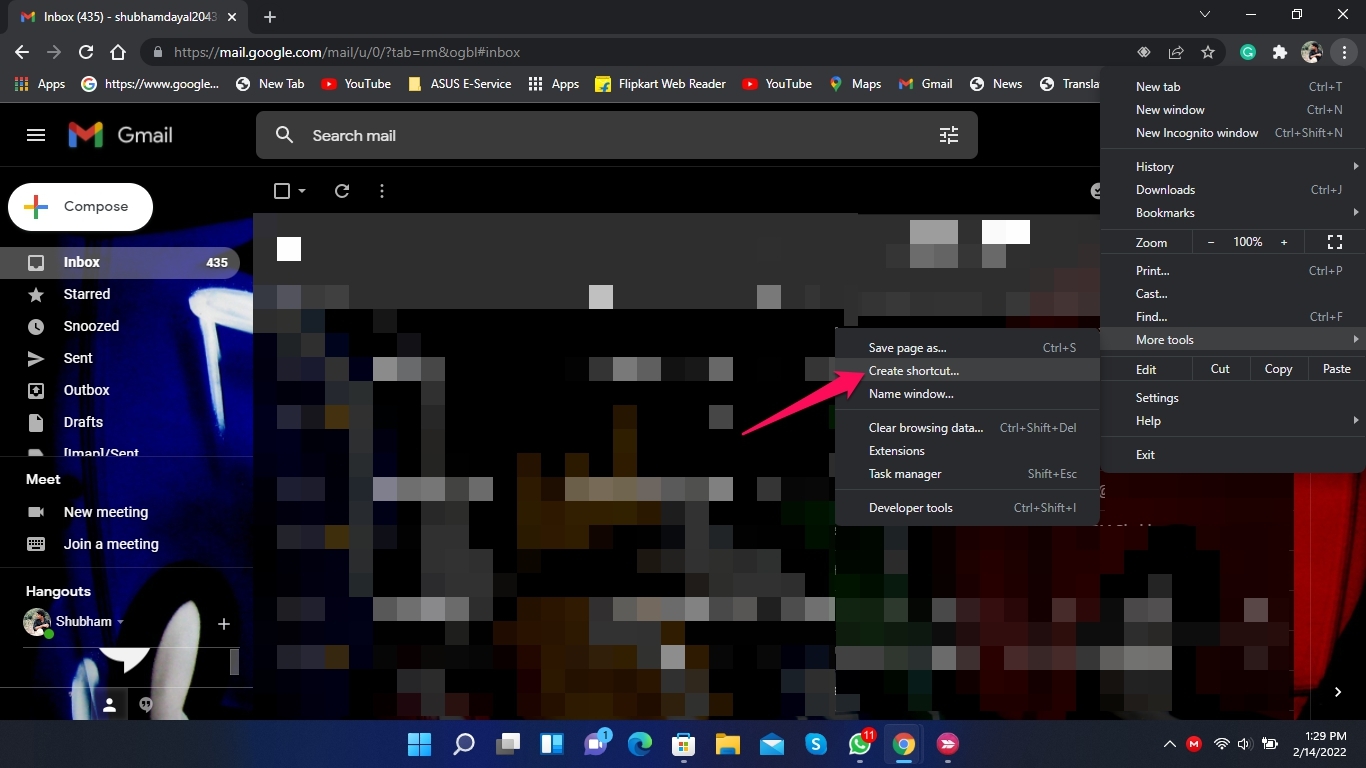Open Clear browsing data... option

(x=967, y=427)
